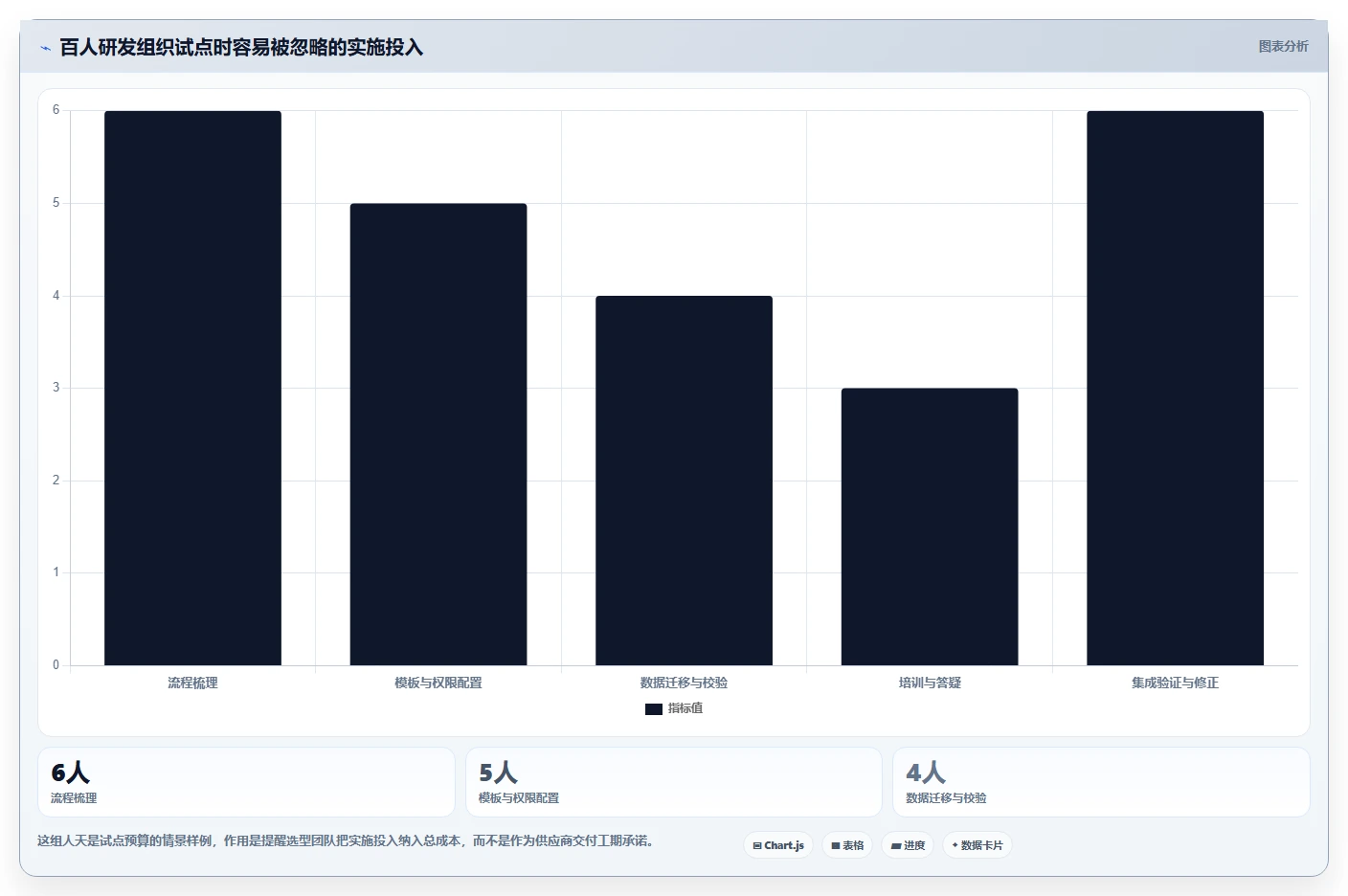Click the 图表分析 label in the header

(1283, 46)
